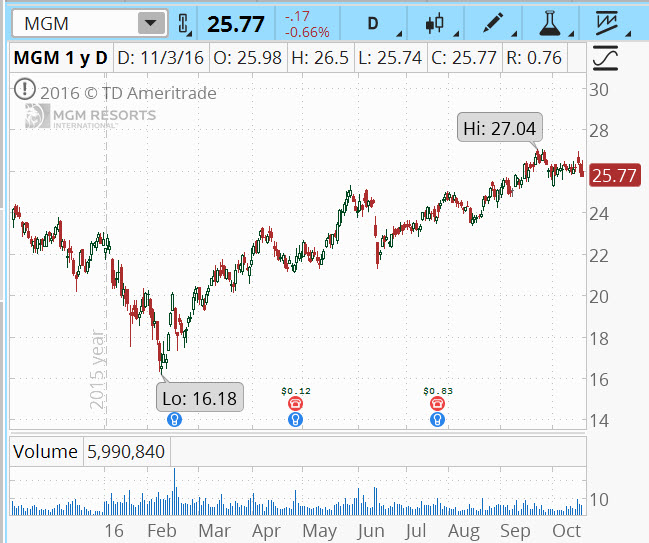This screenshot has width=649, height=543.
Task: Click the Lo: 16.18 price bubble
Action: click(200, 397)
